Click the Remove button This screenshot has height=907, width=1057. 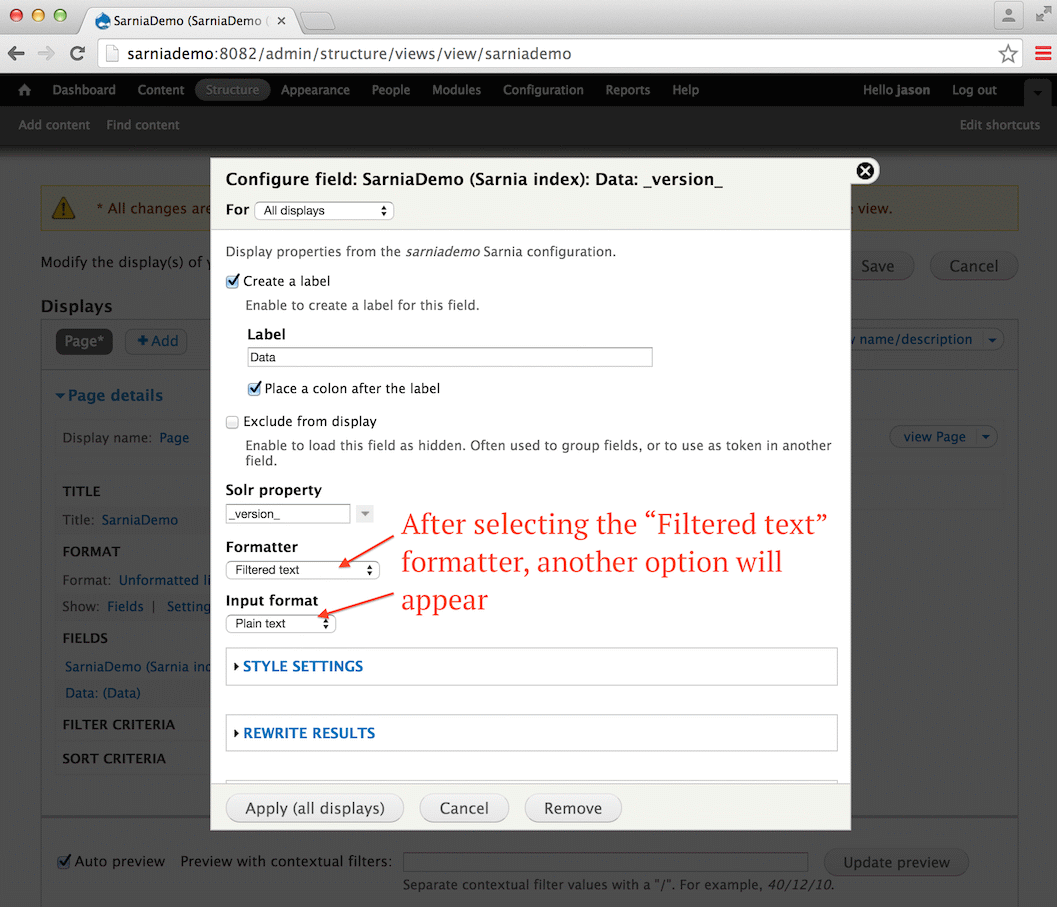tap(573, 808)
